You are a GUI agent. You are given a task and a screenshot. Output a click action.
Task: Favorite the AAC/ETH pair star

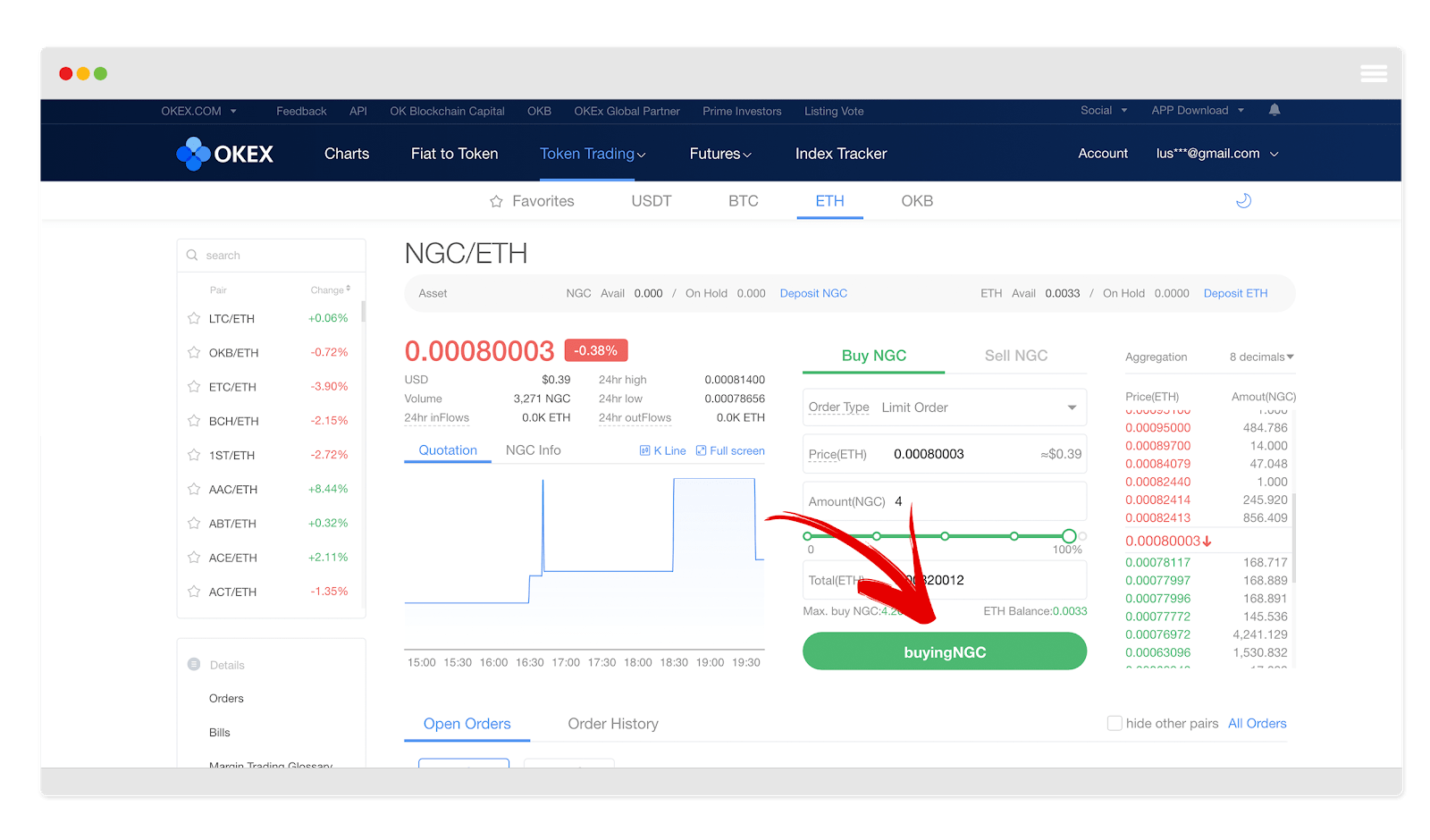pyautogui.click(x=194, y=489)
